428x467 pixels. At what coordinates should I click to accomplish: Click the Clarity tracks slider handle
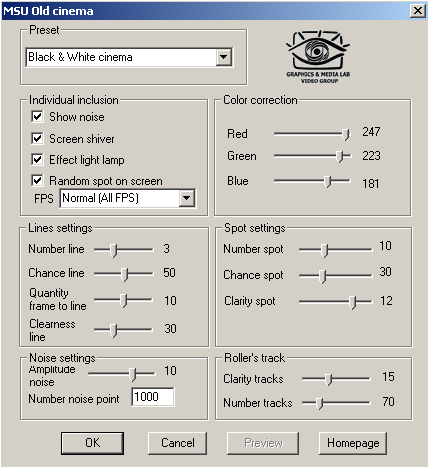coord(329,380)
